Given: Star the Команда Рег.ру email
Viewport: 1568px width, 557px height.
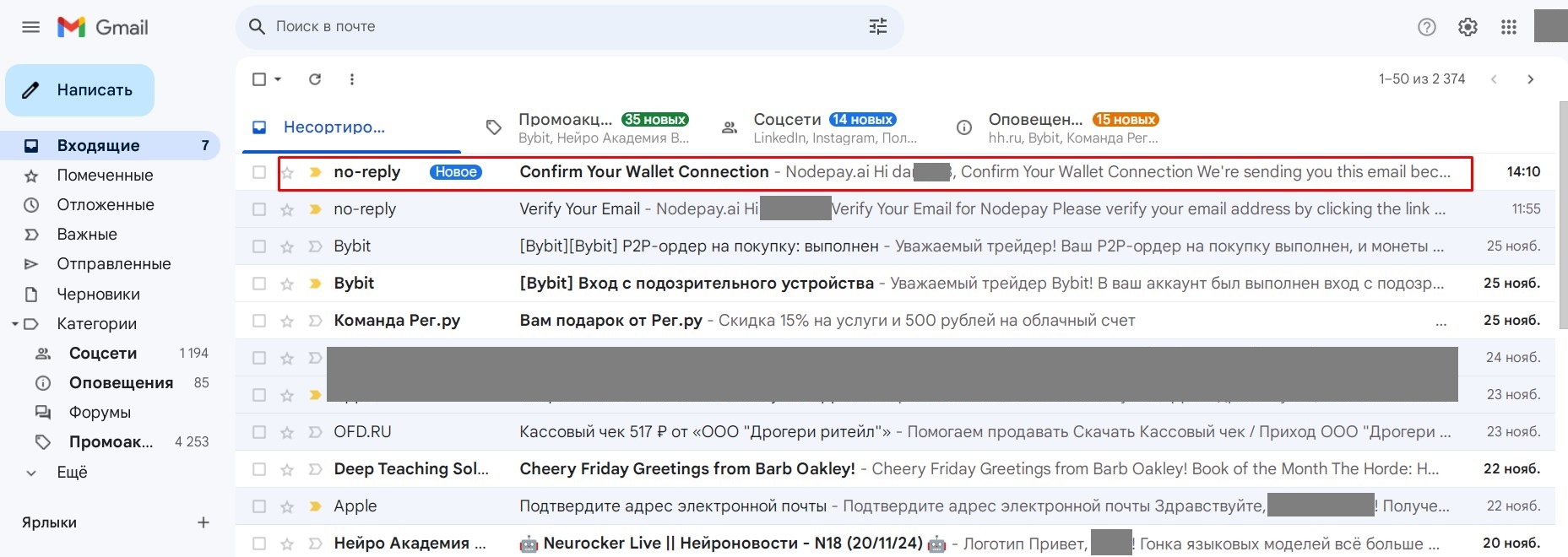Looking at the screenshot, I should coord(287,321).
